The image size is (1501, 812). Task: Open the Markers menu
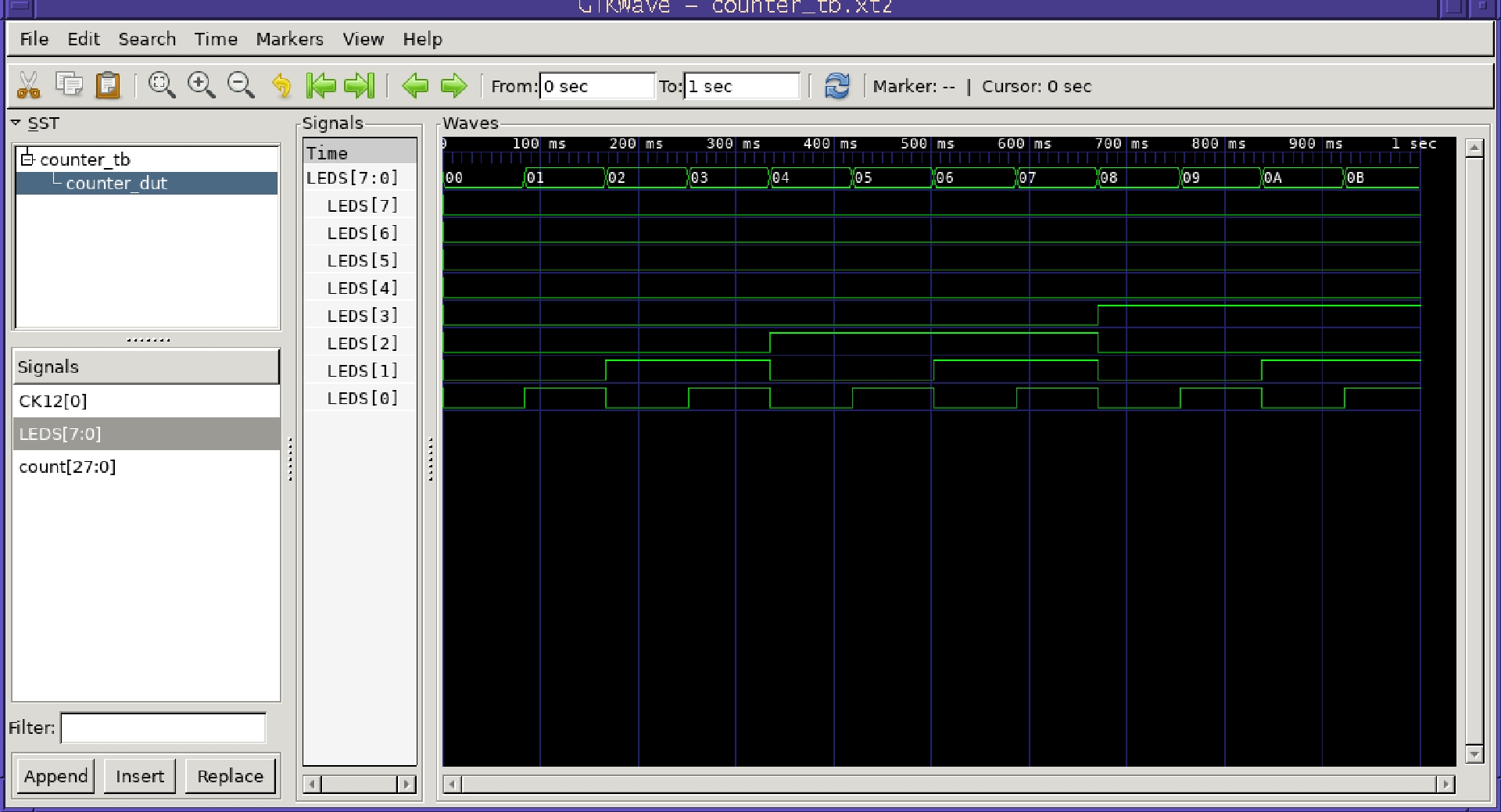click(x=289, y=39)
